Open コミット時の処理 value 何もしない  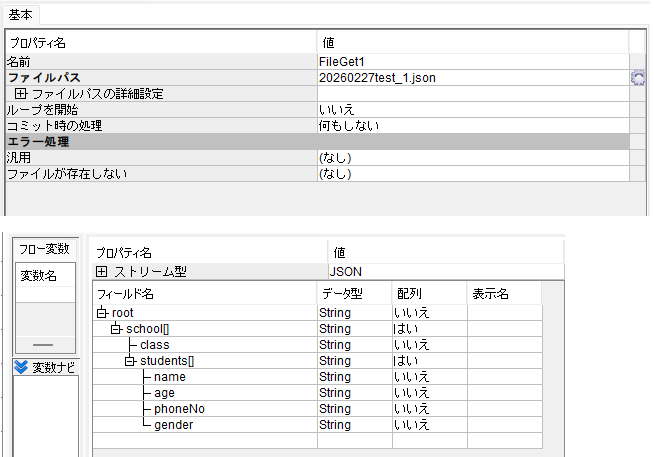click(x=347, y=126)
